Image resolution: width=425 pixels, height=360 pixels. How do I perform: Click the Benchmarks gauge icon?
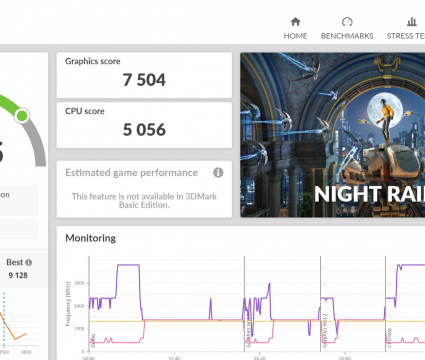pos(347,22)
